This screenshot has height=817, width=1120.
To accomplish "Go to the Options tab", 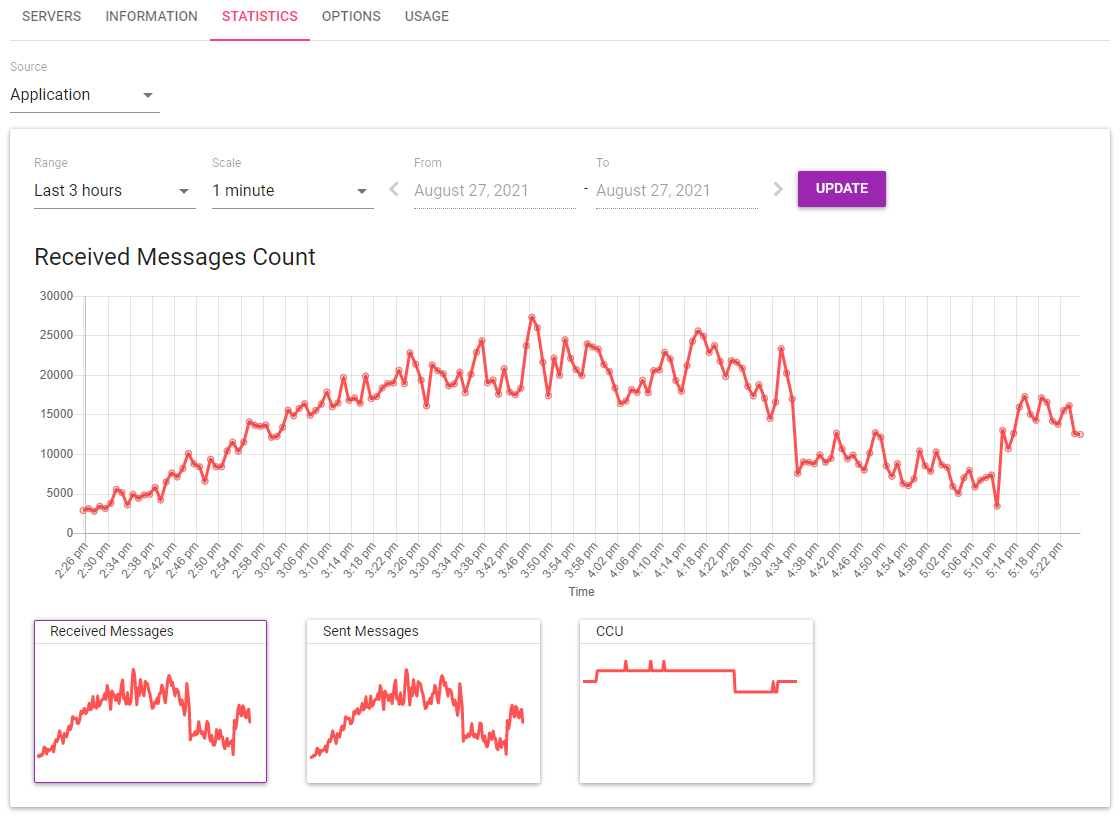I will tap(351, 16).
